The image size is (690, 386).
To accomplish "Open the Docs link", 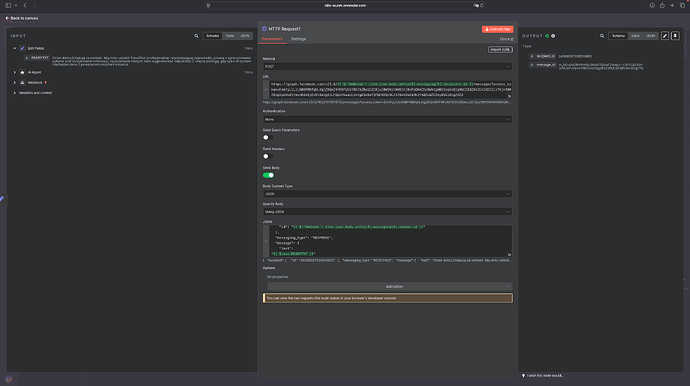I will [506, 39].
